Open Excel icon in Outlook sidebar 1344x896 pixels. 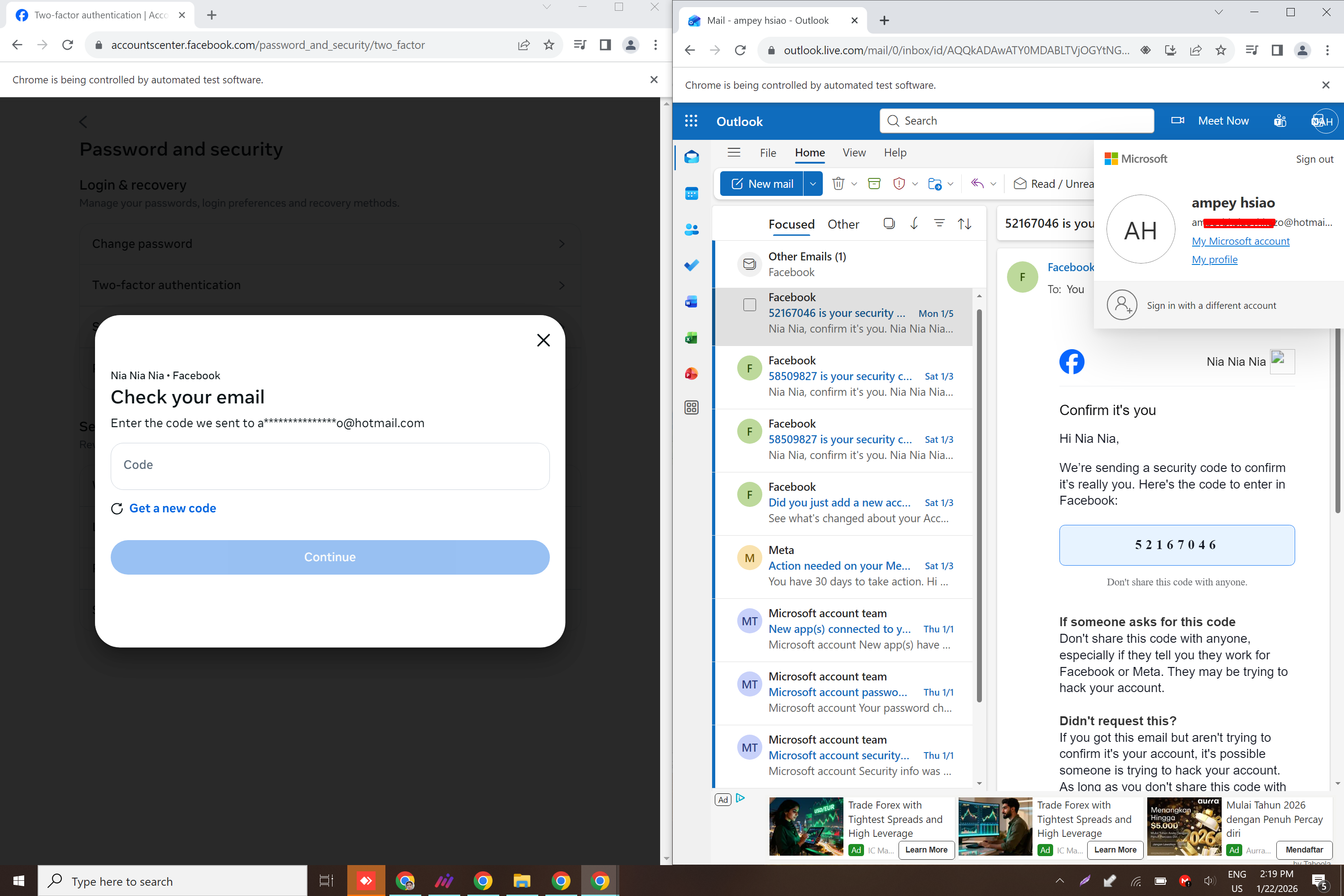pyautogui.click(x=691, y=338)
